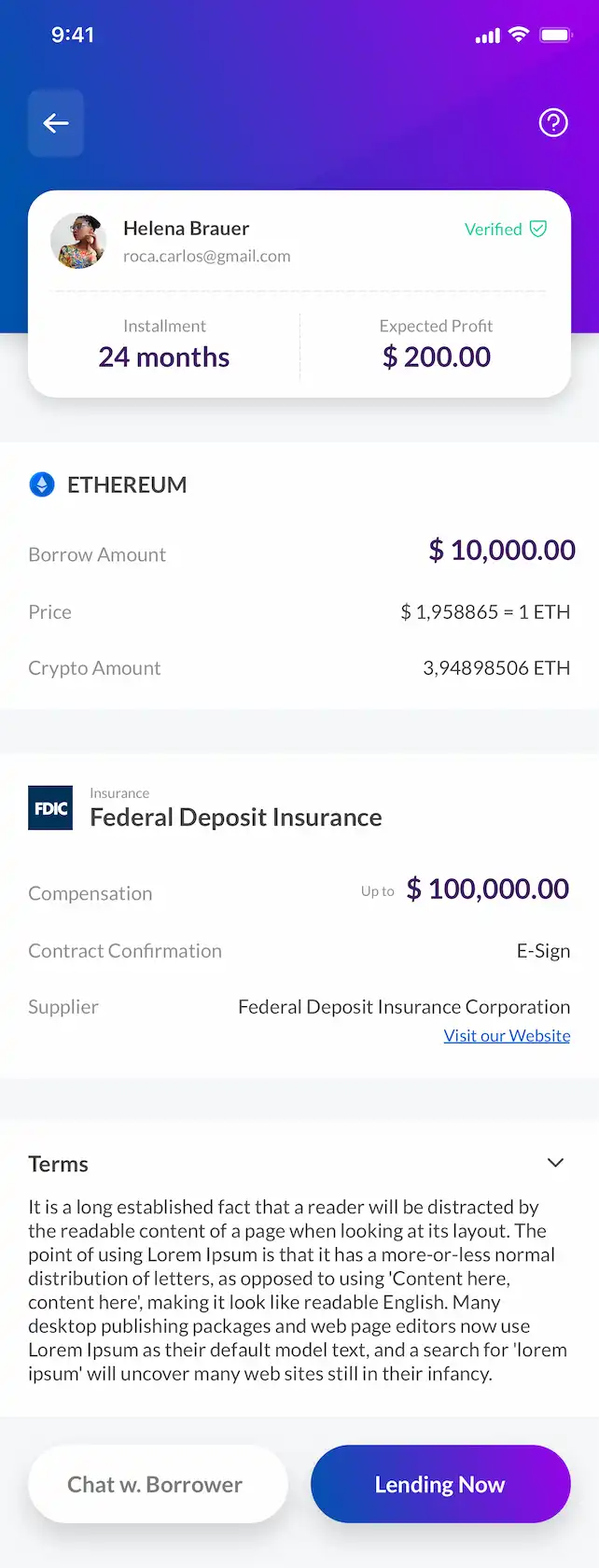Tap the FDIC insurance logo
Screen dimensions: 599x1568
click(x=50, y=808)
